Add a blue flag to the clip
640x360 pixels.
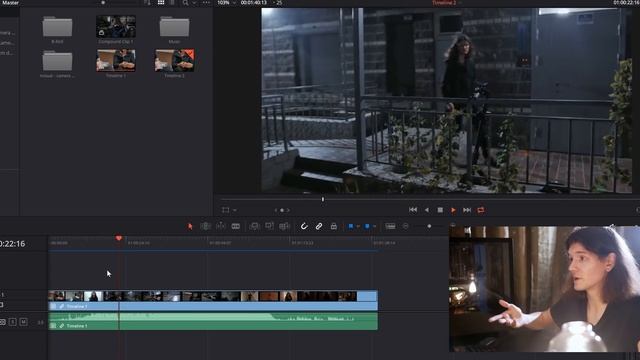pos(351,226)
